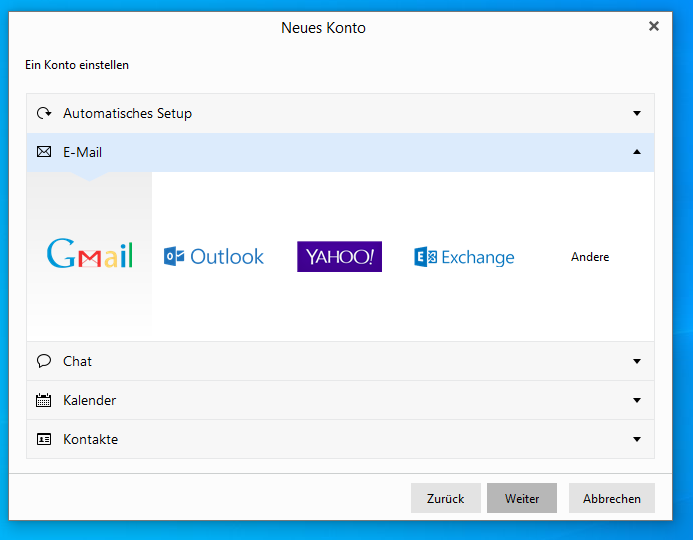Viewport: 693px width, 540px height.
Task: Click the envelope icon beside E-Mail
Action: coord(44,152)
